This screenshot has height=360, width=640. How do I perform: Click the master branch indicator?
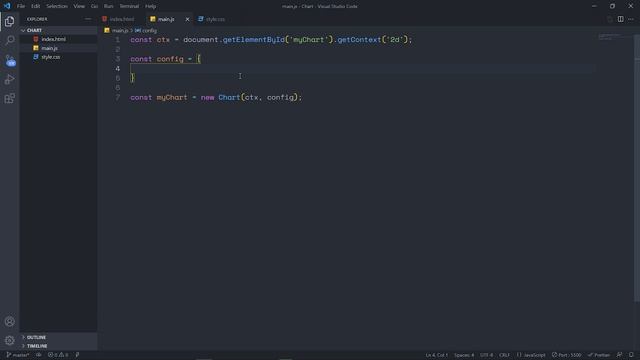pyautogui.click(x=18, y=355)
